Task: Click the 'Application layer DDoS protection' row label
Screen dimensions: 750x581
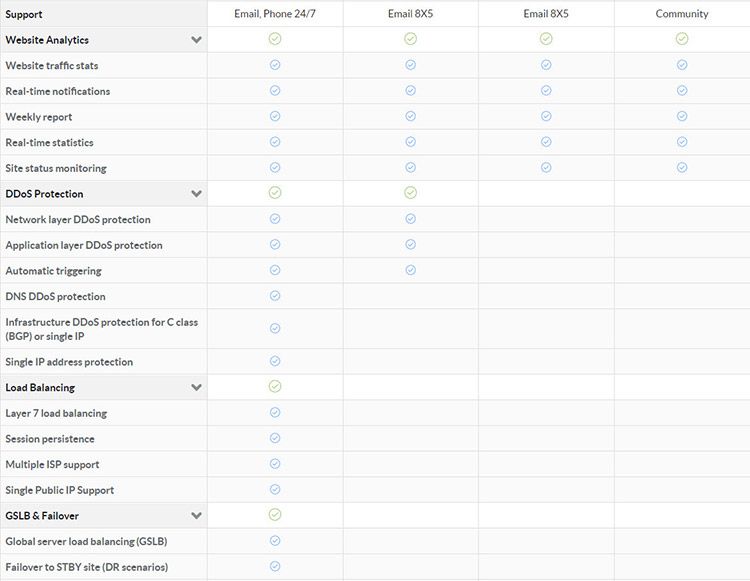Action: pyautogui.click(x=84, y=245)
